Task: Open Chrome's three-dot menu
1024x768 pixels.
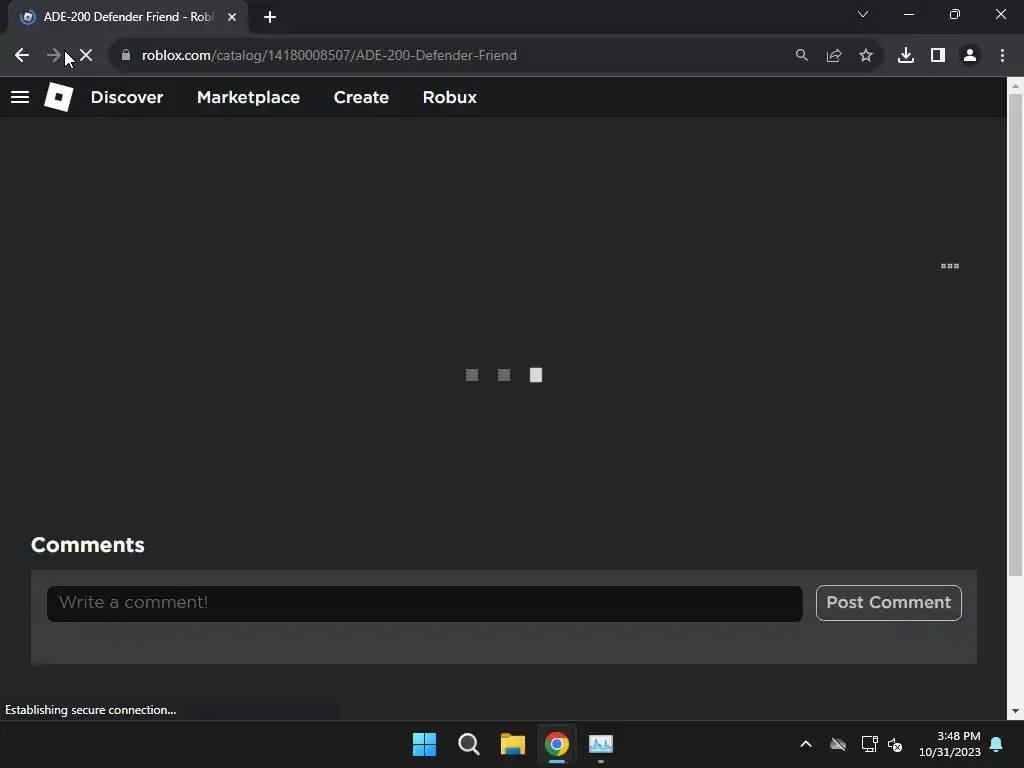Action: tap(1002, 56)
